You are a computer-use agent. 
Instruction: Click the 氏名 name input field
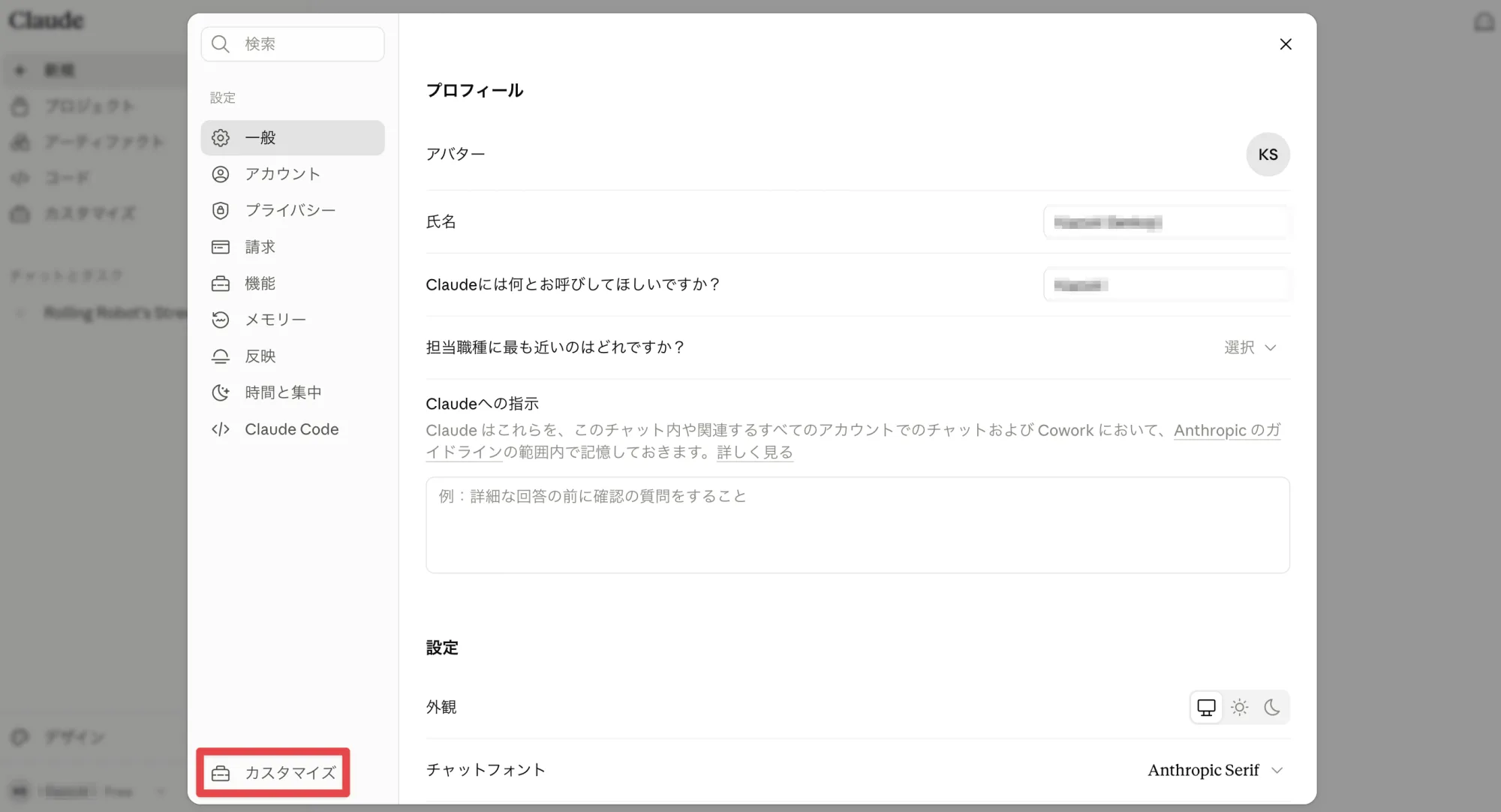pos(1167,222)
